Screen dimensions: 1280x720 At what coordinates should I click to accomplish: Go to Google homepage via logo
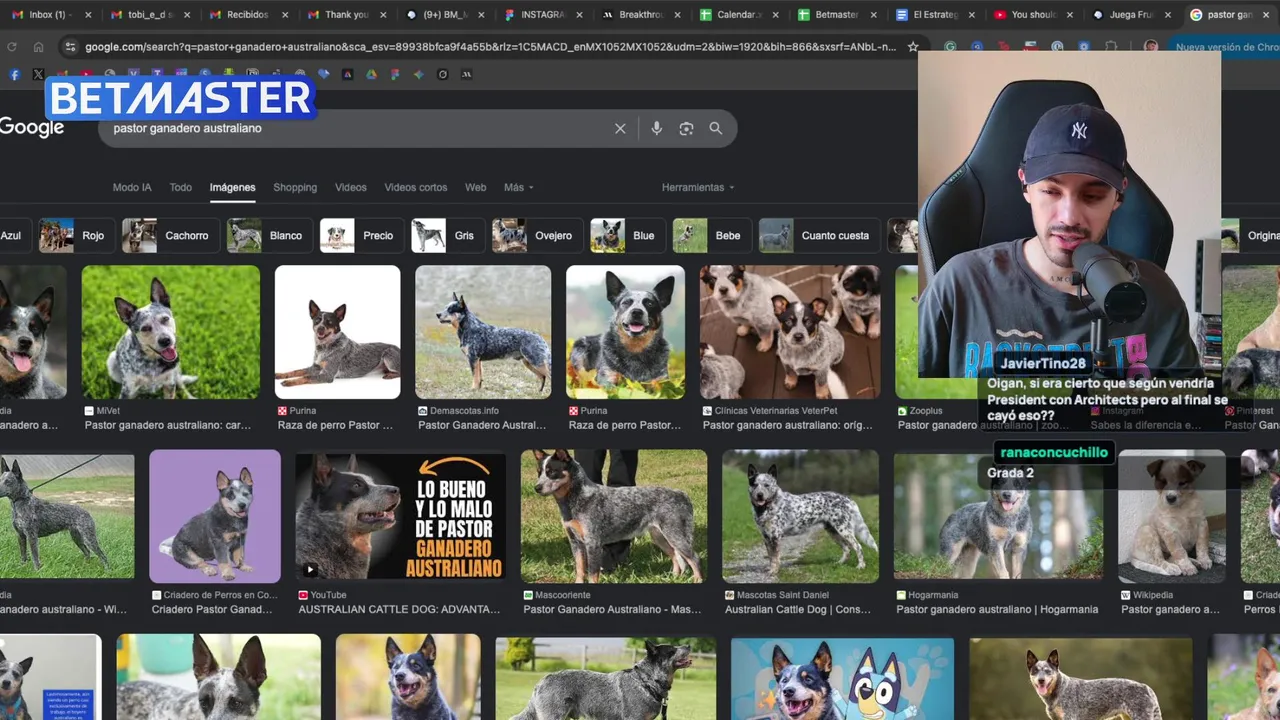pyautogui.click(x=31, y=128)
